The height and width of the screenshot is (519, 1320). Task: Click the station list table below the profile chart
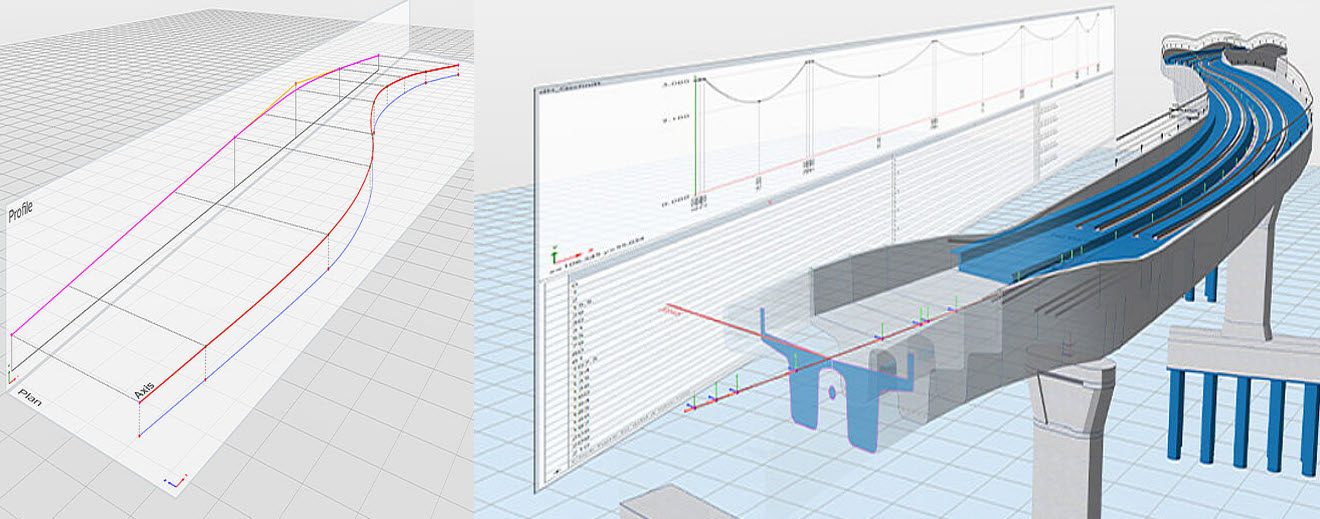[700, 380]
